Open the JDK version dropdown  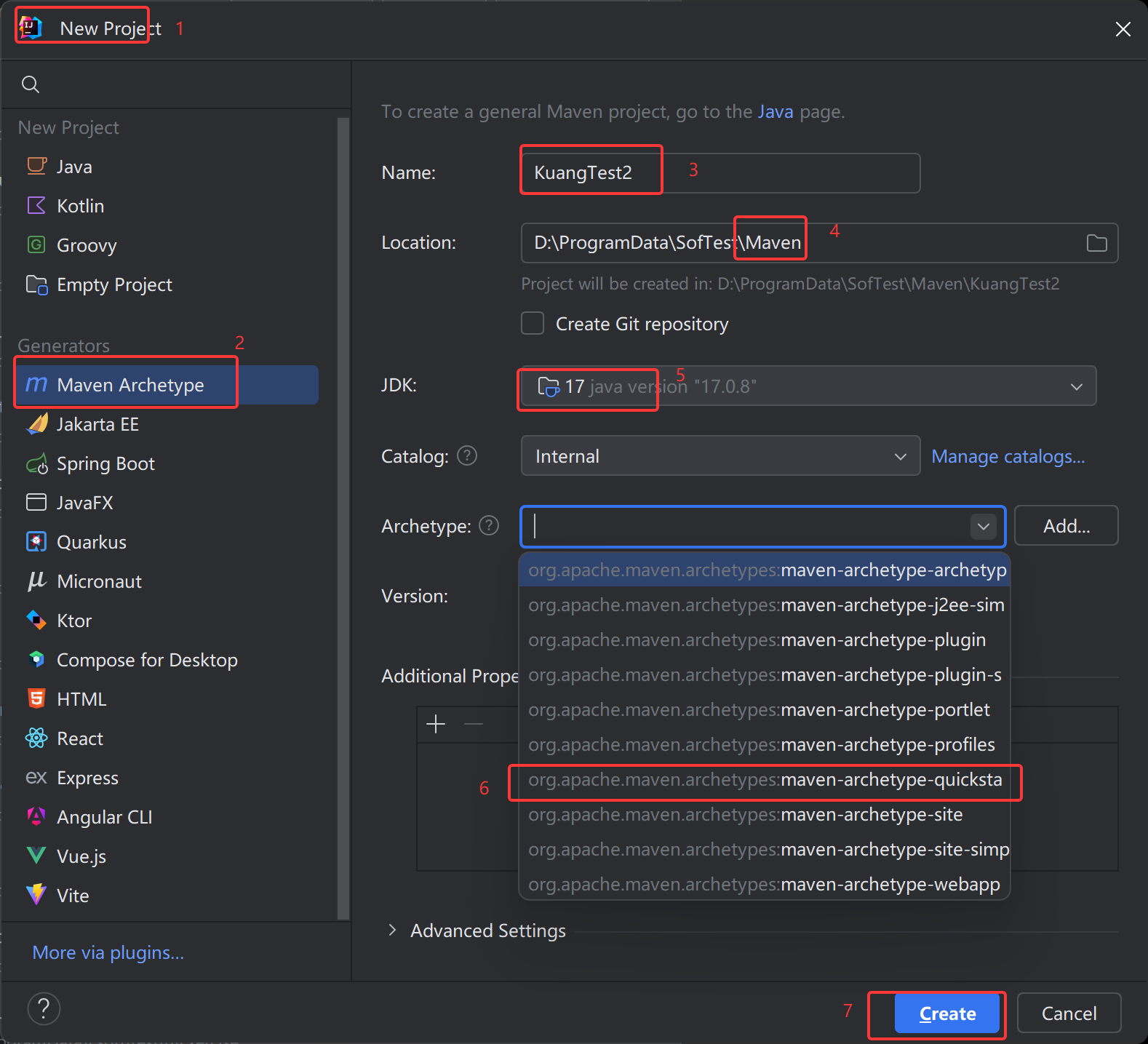(x=808, y=386)
